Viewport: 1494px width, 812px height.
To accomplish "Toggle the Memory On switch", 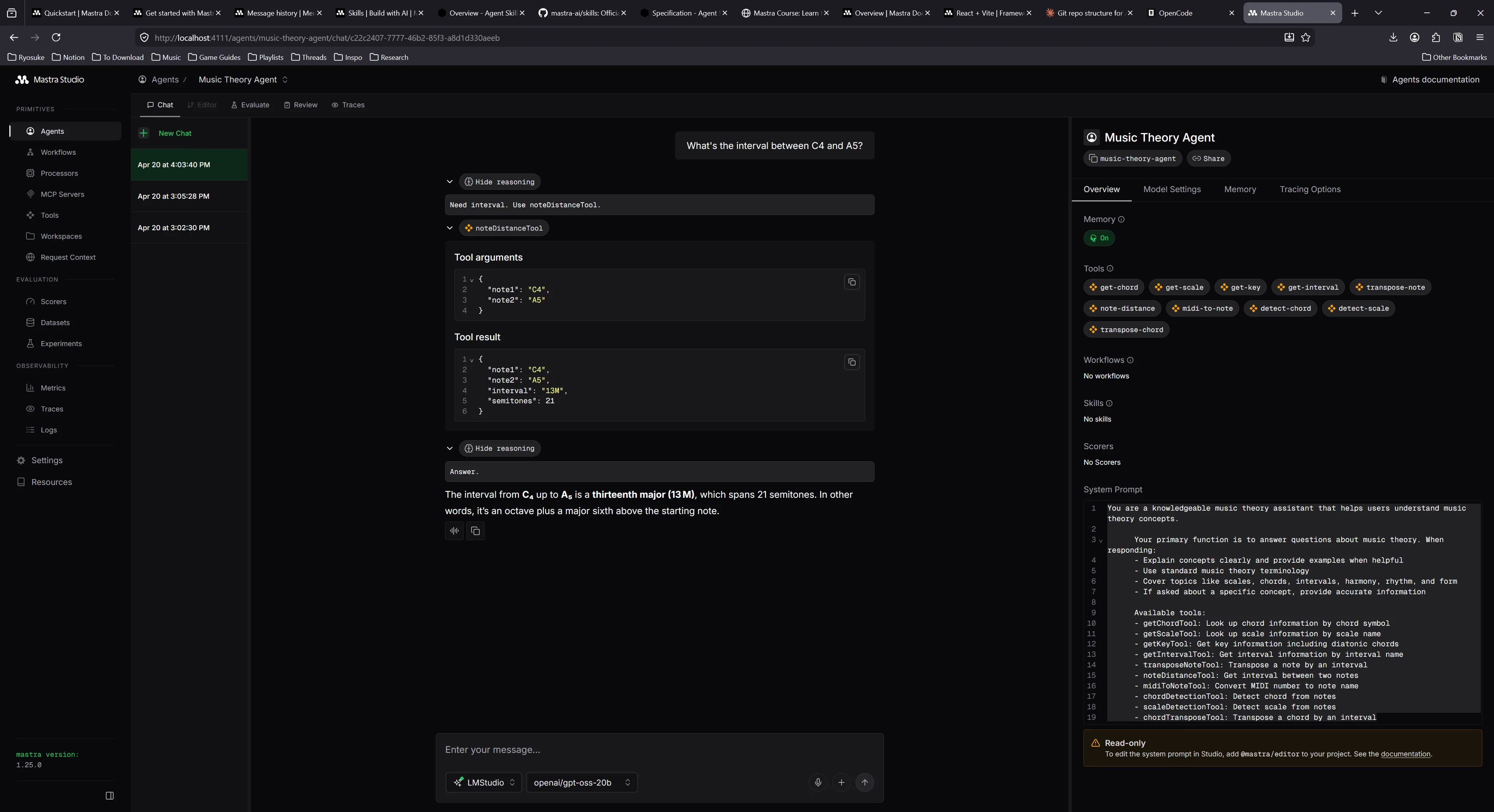I will pos(1099,238).
